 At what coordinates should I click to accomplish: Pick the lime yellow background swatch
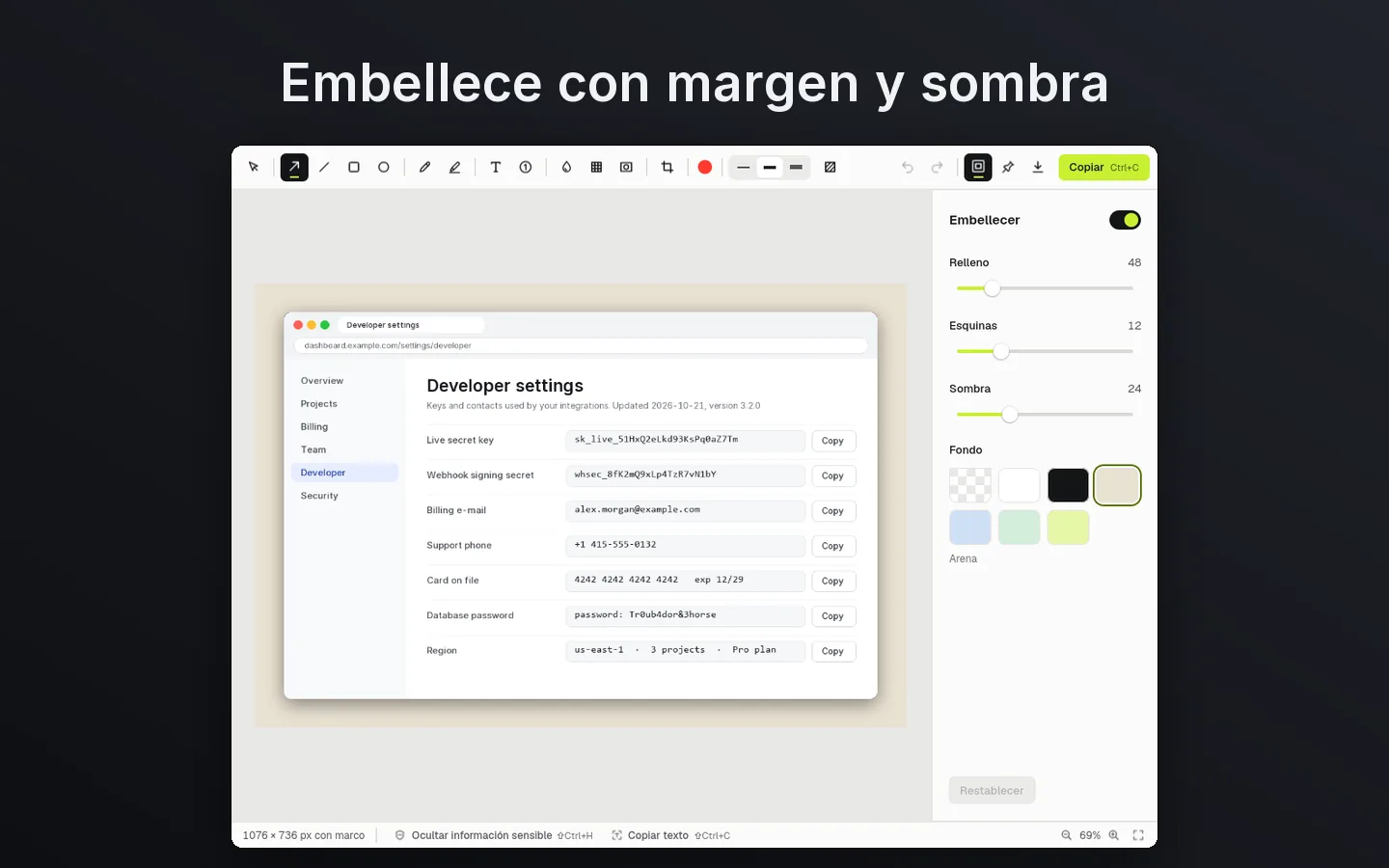pyautogui.click(x=1068, y=528)
